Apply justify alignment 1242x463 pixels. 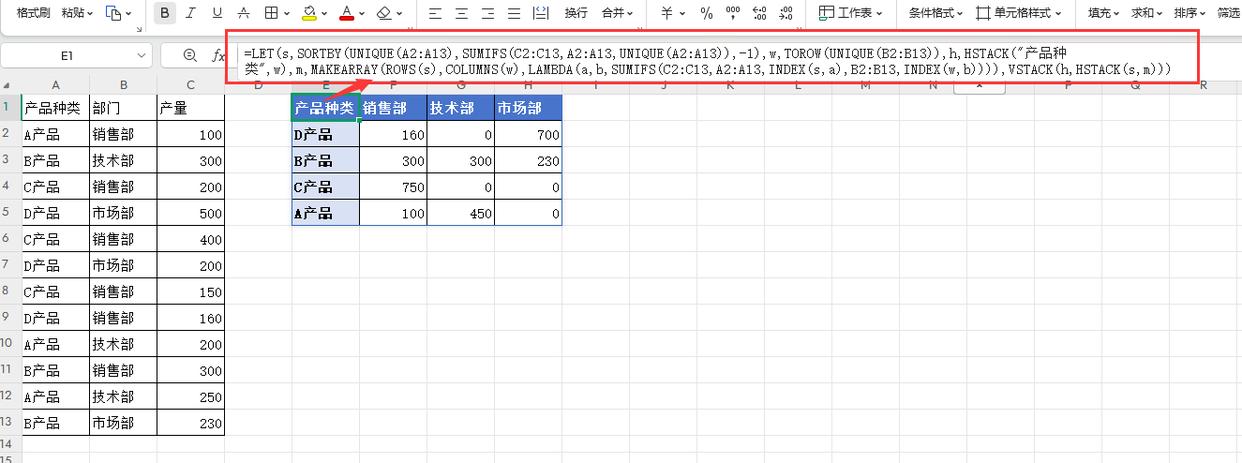(513, 13)
